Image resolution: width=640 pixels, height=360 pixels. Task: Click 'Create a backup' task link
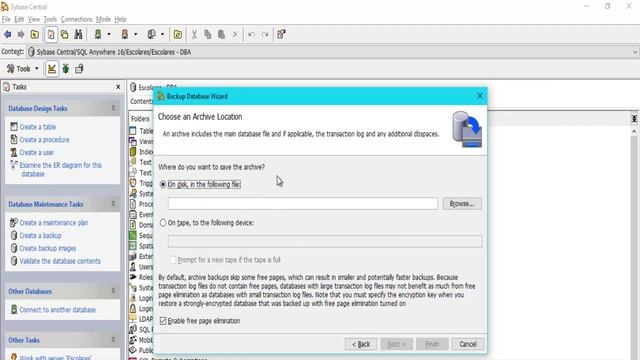[40, 236]
